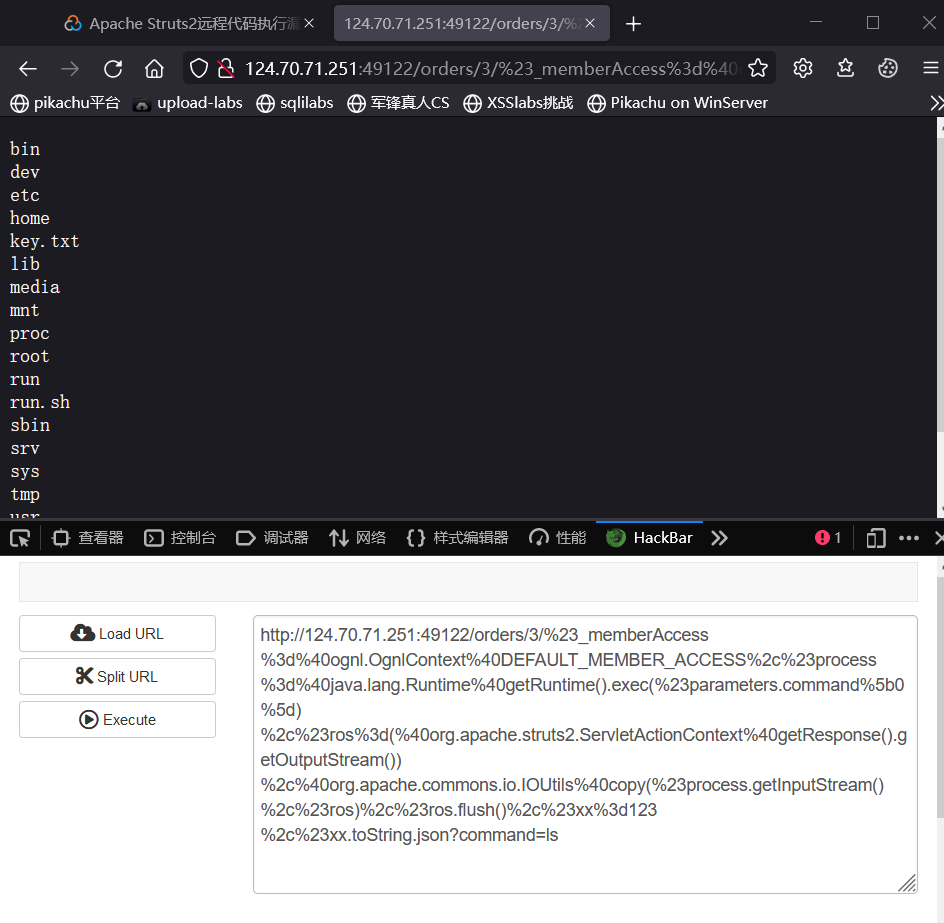Screen dimensions: 944x923
Task: Click the run.sh entry in the output
Action: coord(40,402)
